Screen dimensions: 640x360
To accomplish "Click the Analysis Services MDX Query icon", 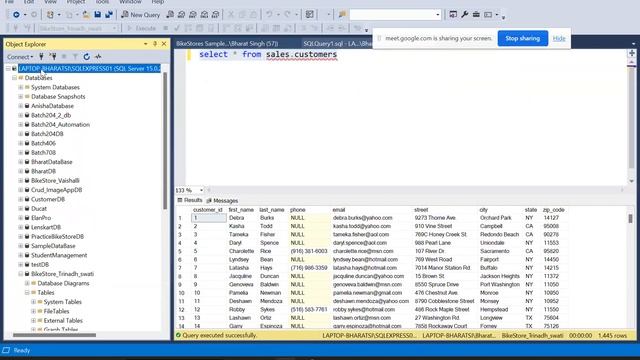I will pos(182,15).
